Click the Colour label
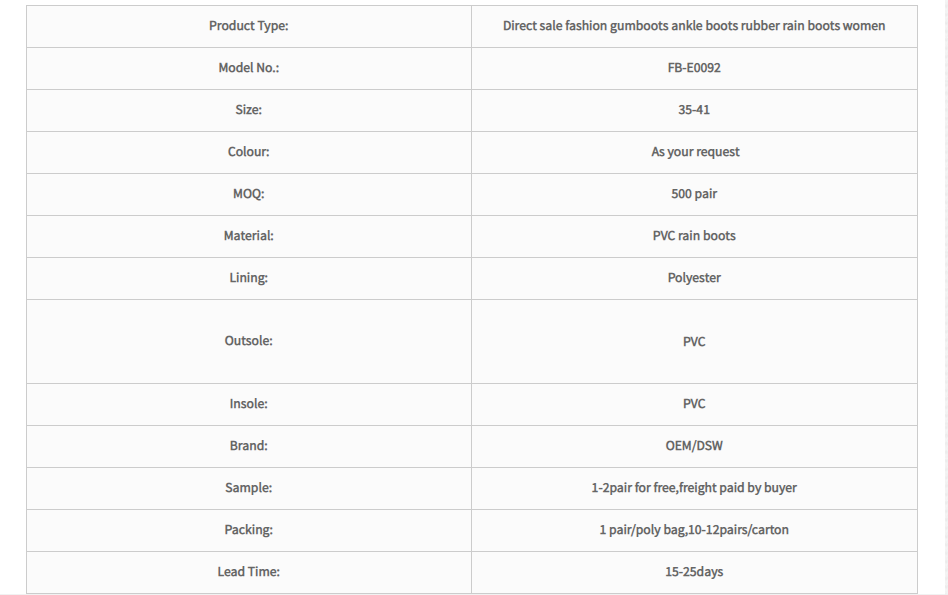The height and width of the screenshot is (595, 948). [x=248, y=152]
